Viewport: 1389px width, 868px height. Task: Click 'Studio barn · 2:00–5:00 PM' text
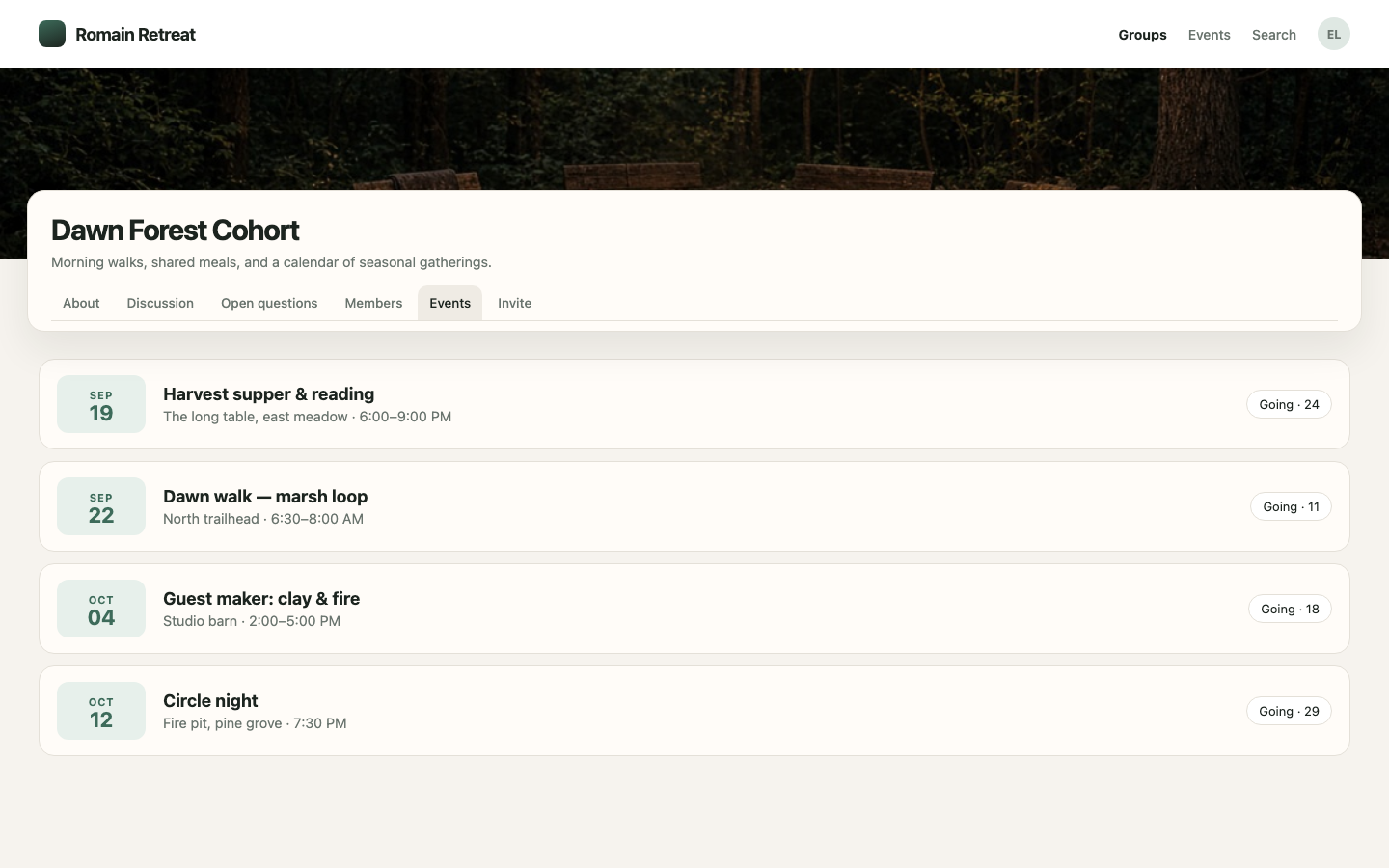point(252,621)
